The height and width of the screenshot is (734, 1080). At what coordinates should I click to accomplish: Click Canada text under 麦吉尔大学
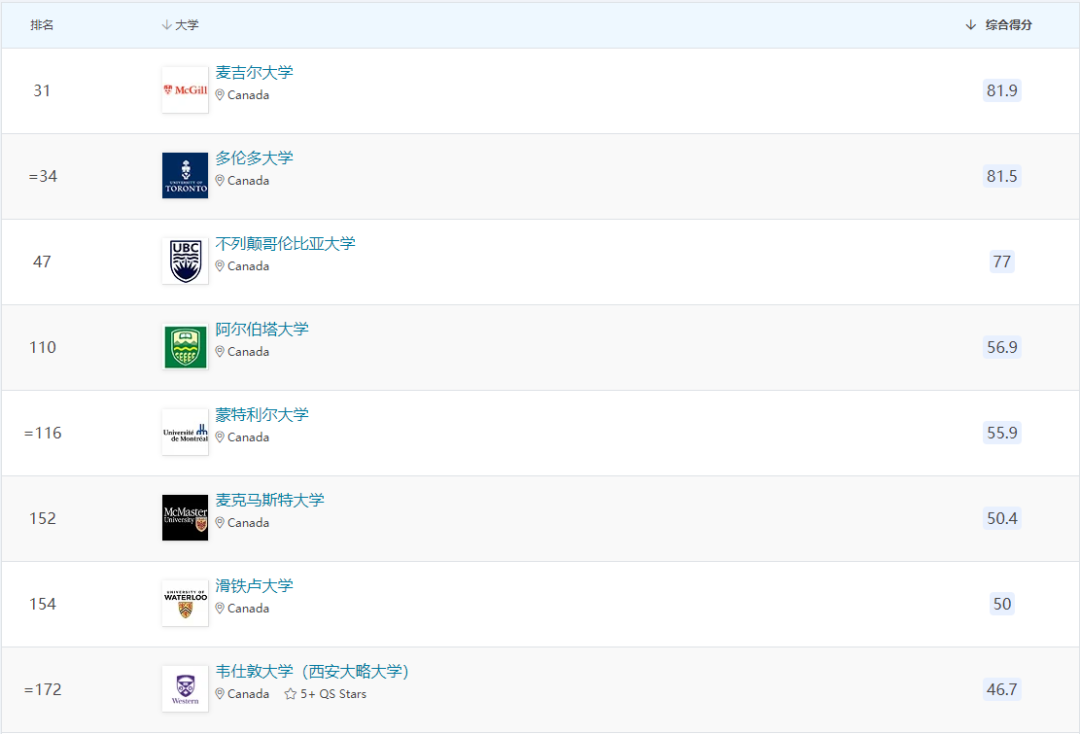[249, 95]
